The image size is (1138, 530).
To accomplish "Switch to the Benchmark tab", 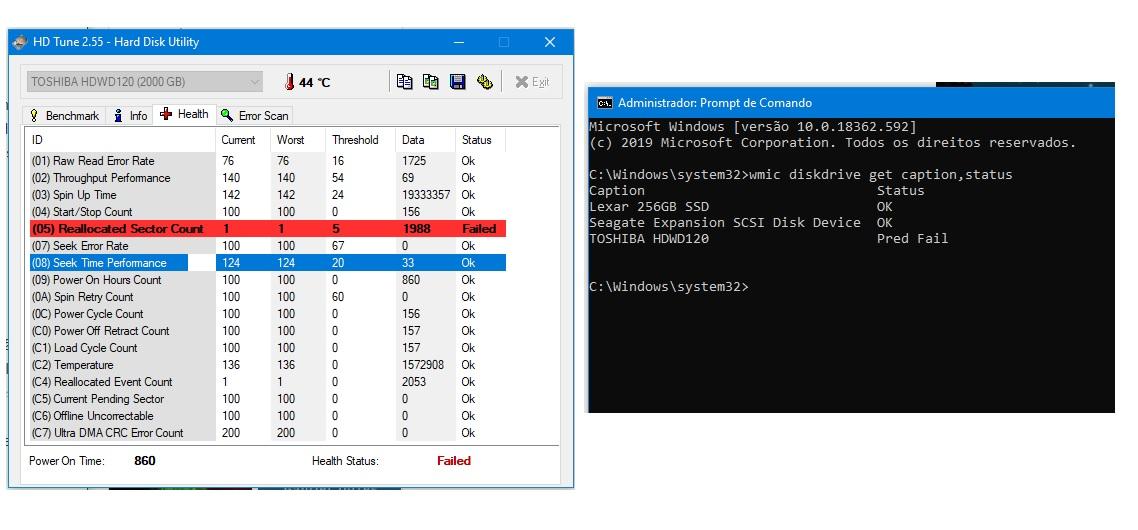I will point(65,115).
